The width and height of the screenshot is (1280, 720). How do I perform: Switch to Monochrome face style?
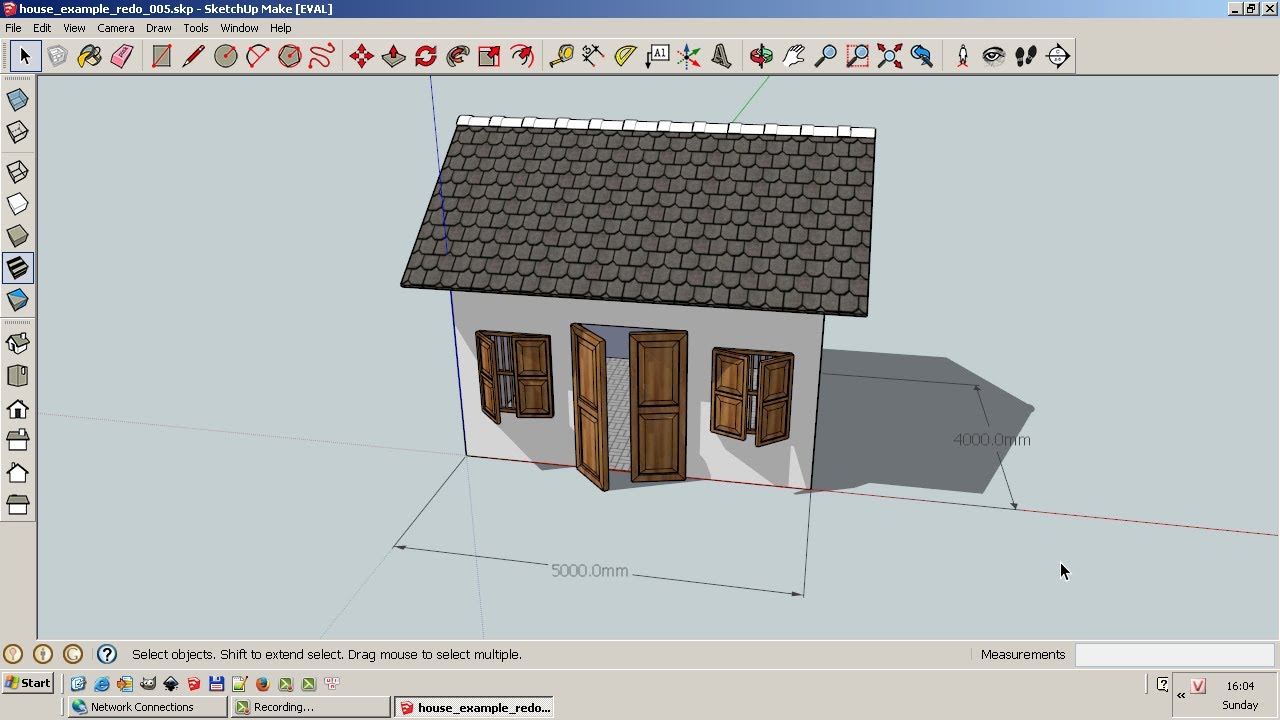(x=17, y=300)
